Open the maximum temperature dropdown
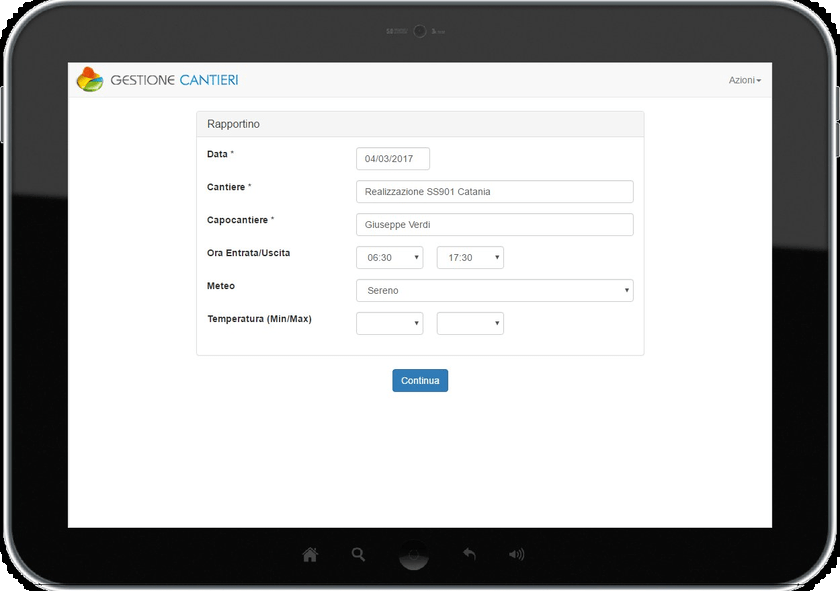Viewport: 840px width, 591px height. pos(470,323)
